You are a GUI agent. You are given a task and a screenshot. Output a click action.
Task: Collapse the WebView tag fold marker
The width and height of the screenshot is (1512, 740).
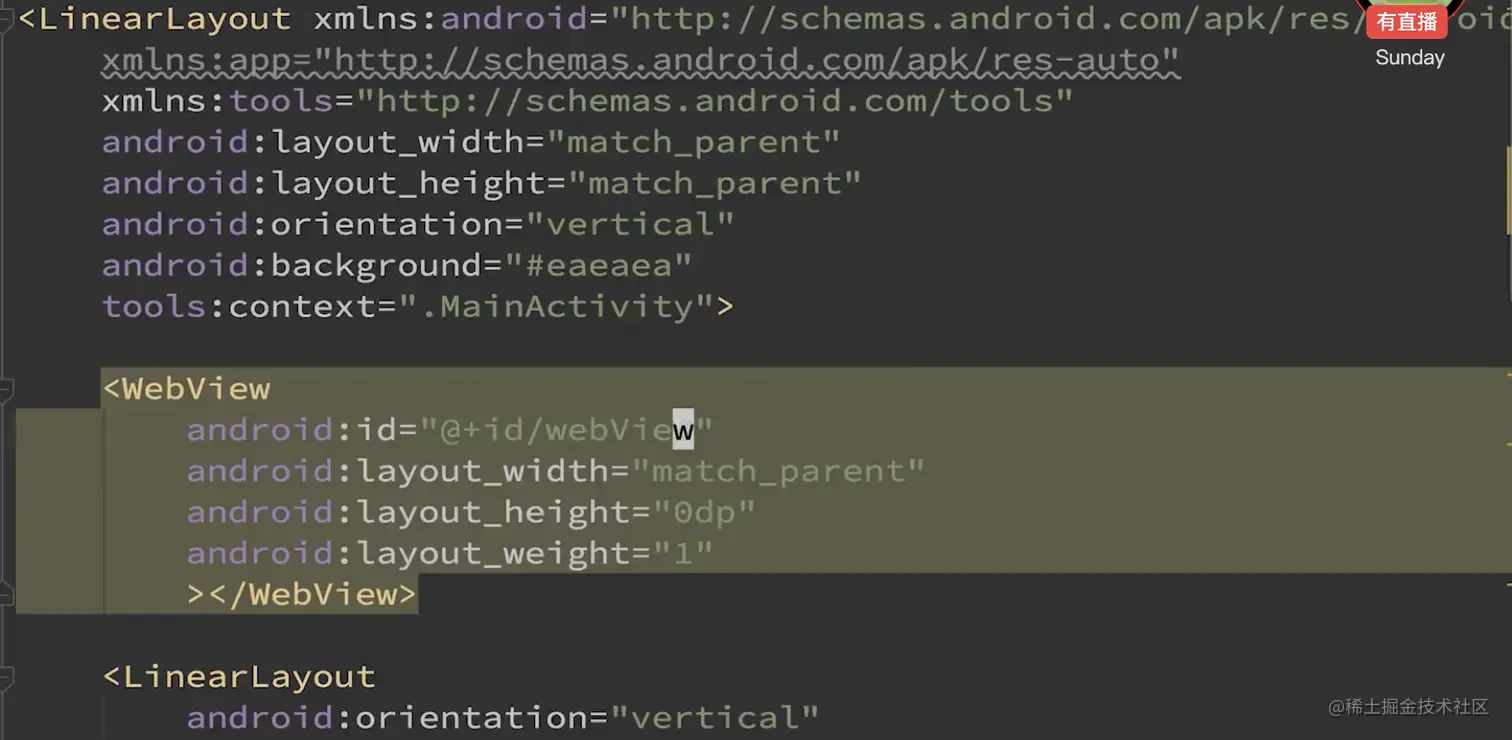coord(6,388)
